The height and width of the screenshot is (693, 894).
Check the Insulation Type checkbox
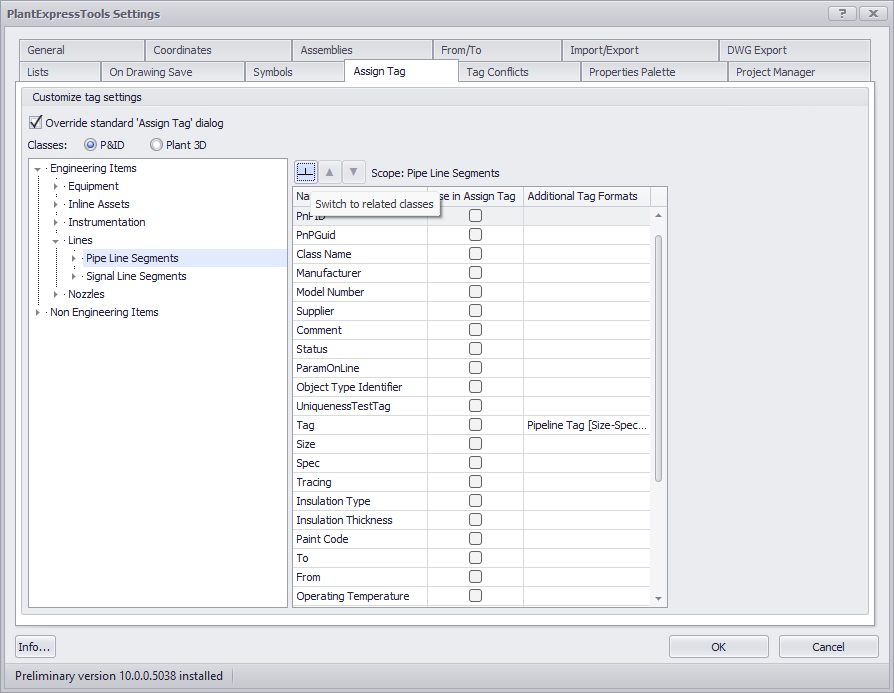tap(475, 501)
